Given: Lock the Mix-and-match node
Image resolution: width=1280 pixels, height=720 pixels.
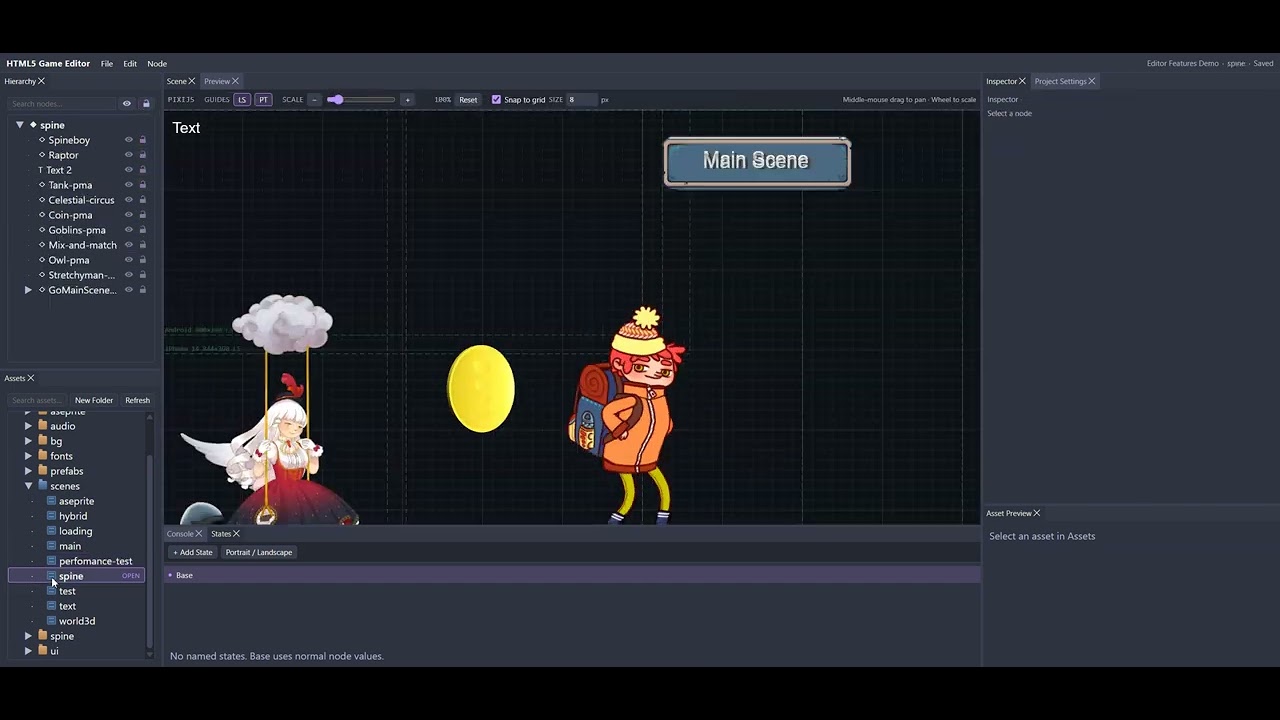Looking at the screenshot, I should pyautogui.click(x=143, y=245).
